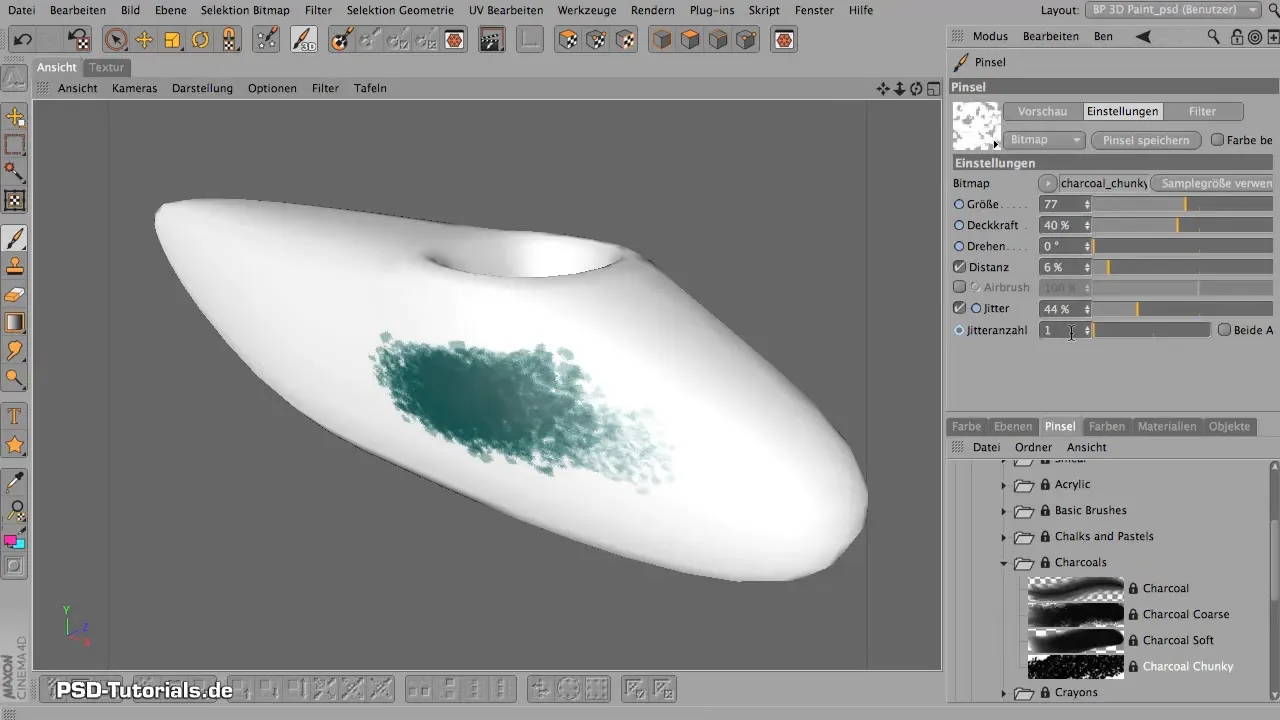This screenshot has height=720, width=1280.
Task: Select the Live Selection pointer tool
Action: (x=116, y=40)
